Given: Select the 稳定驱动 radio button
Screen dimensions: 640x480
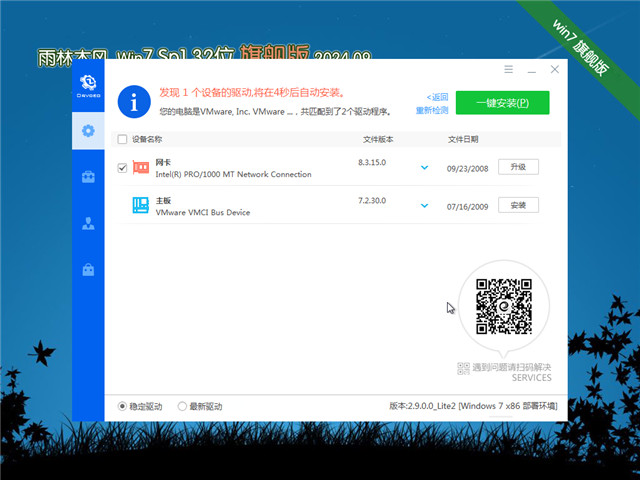Looking at the screenshot, I should [x=123, y=406].
